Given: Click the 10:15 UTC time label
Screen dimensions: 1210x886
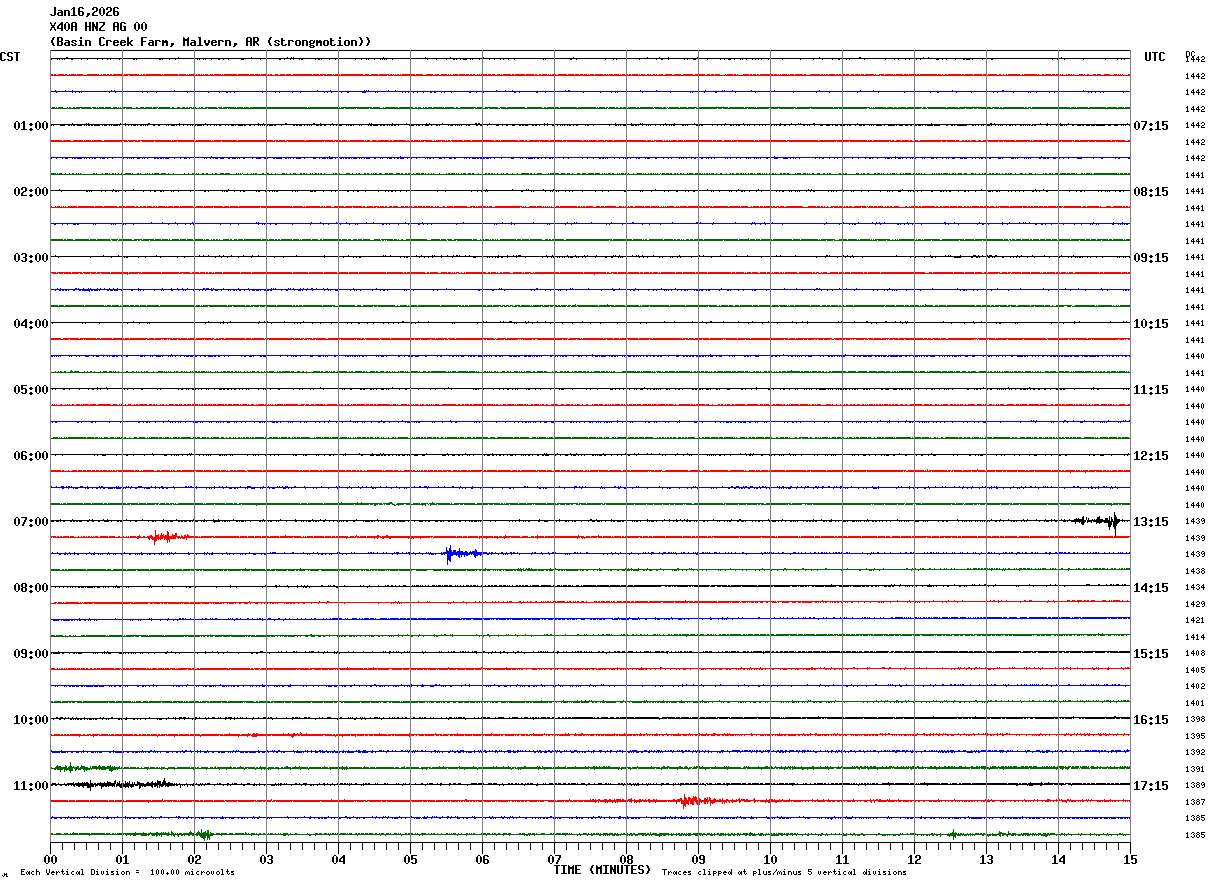Looking at the screenshot, I should [x=1150, y=324].
